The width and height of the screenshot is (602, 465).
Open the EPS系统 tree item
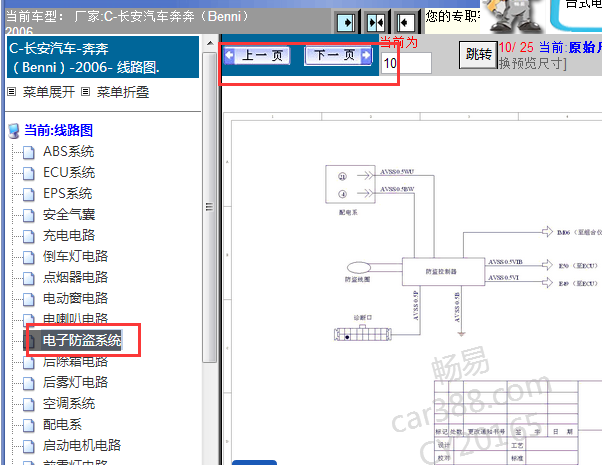[68, 194]
